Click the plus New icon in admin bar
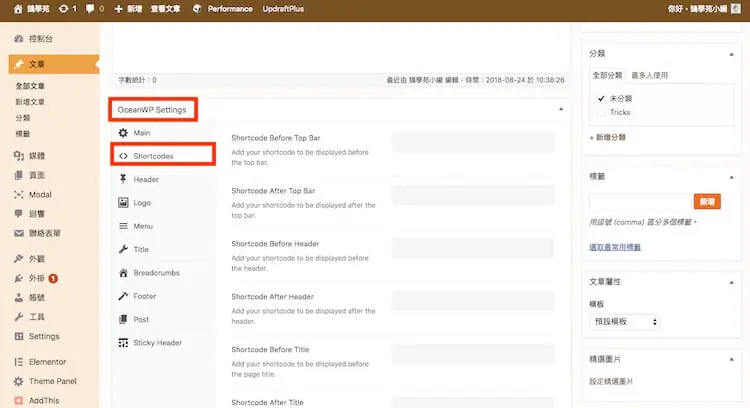The image size is (750, 408). [x=119, y=9]
